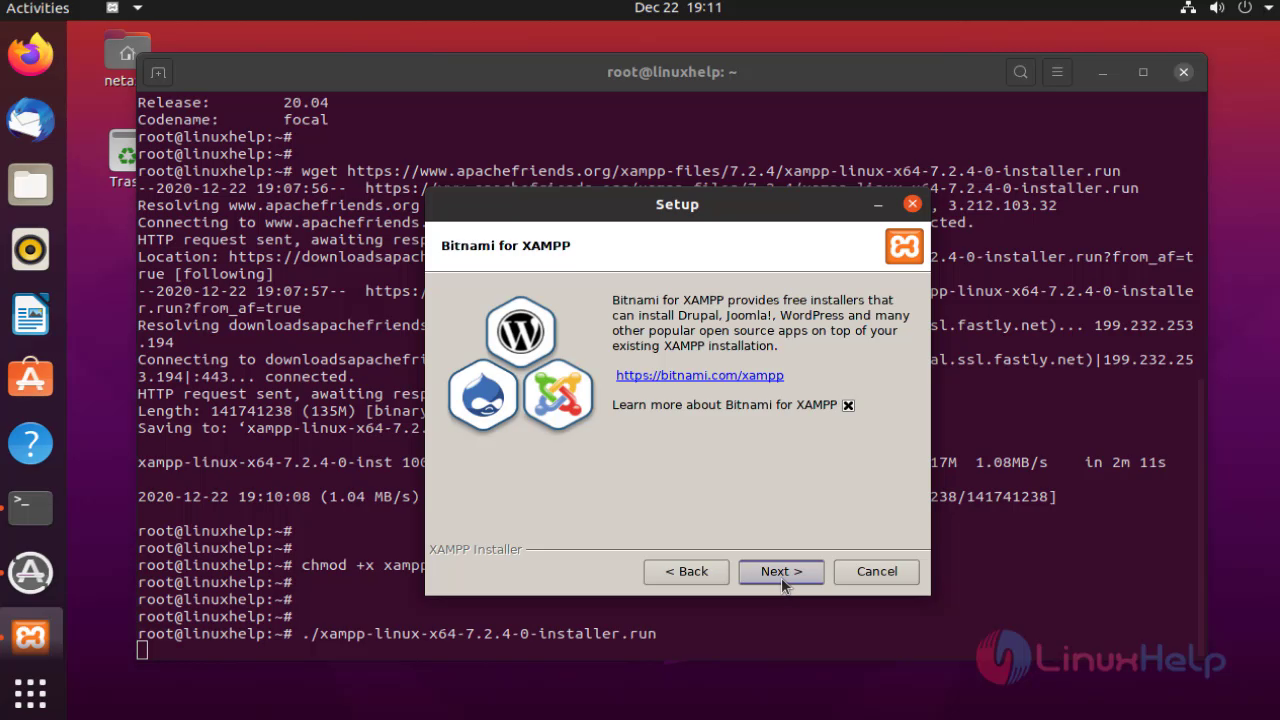Switch to Terminal via dock icon
Viewport: 1280px width, 720px height.
pyautogui.click(x=30, y=508)
